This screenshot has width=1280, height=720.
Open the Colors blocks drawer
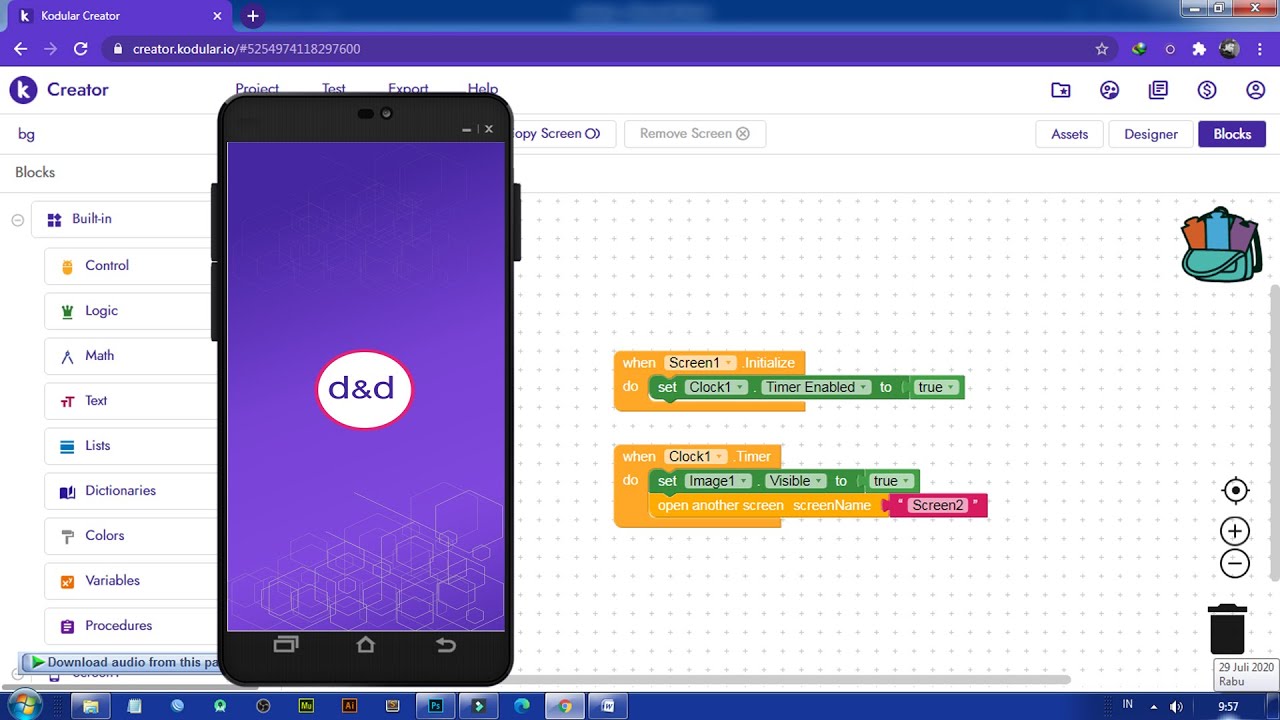coord(130,536)
